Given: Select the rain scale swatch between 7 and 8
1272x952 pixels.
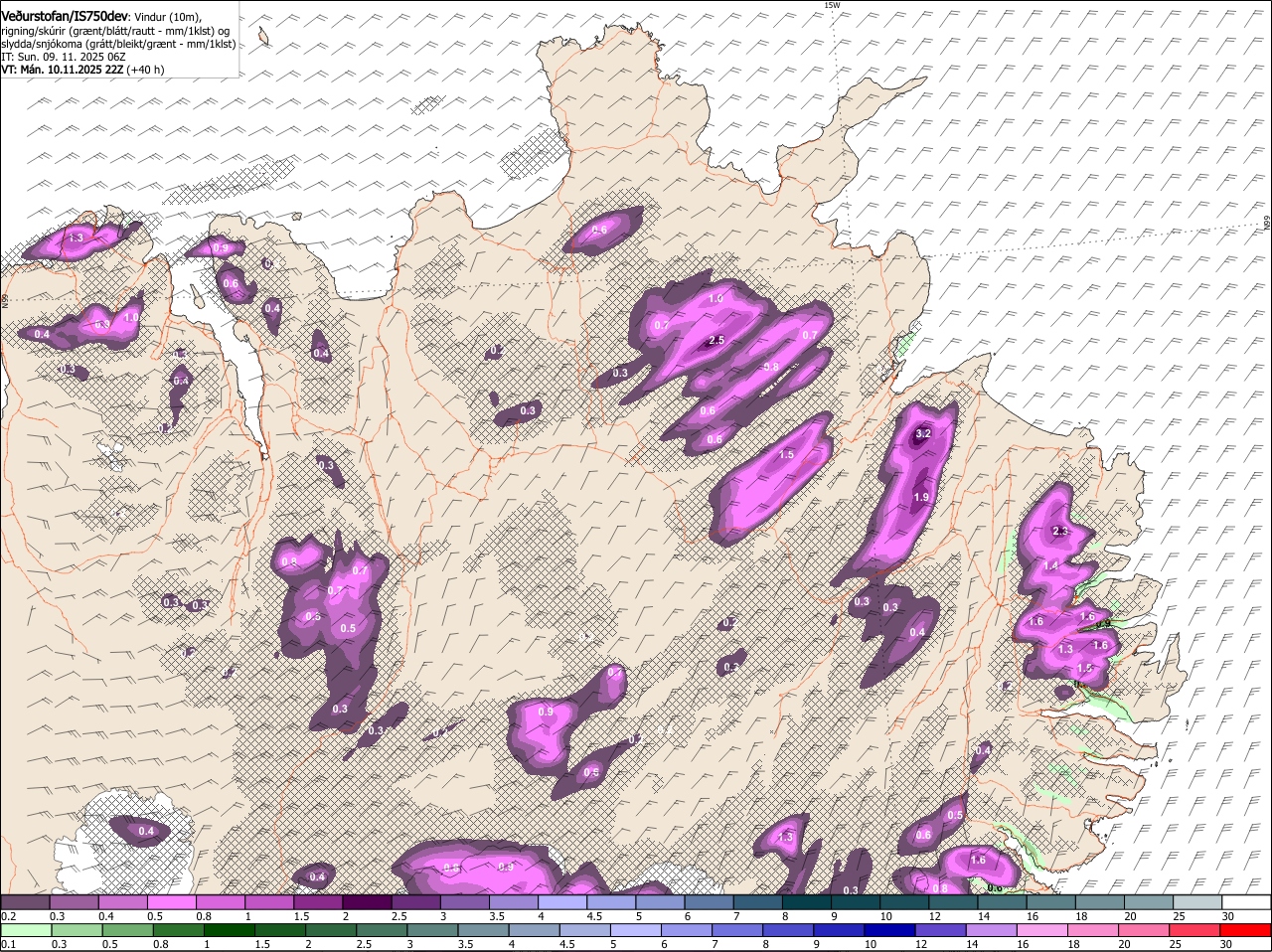Looking at the screenshot, I should pos(740,931).
